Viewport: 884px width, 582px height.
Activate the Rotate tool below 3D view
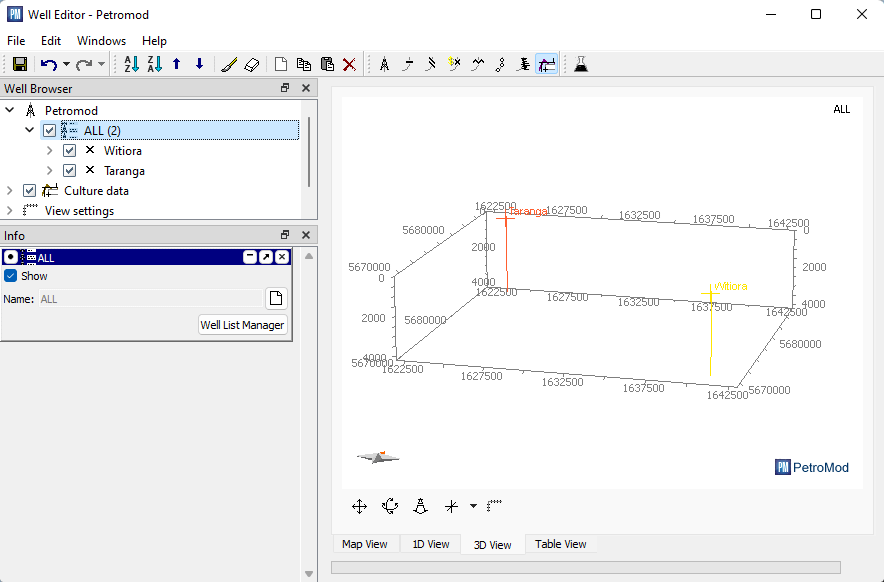pos(390,507)
